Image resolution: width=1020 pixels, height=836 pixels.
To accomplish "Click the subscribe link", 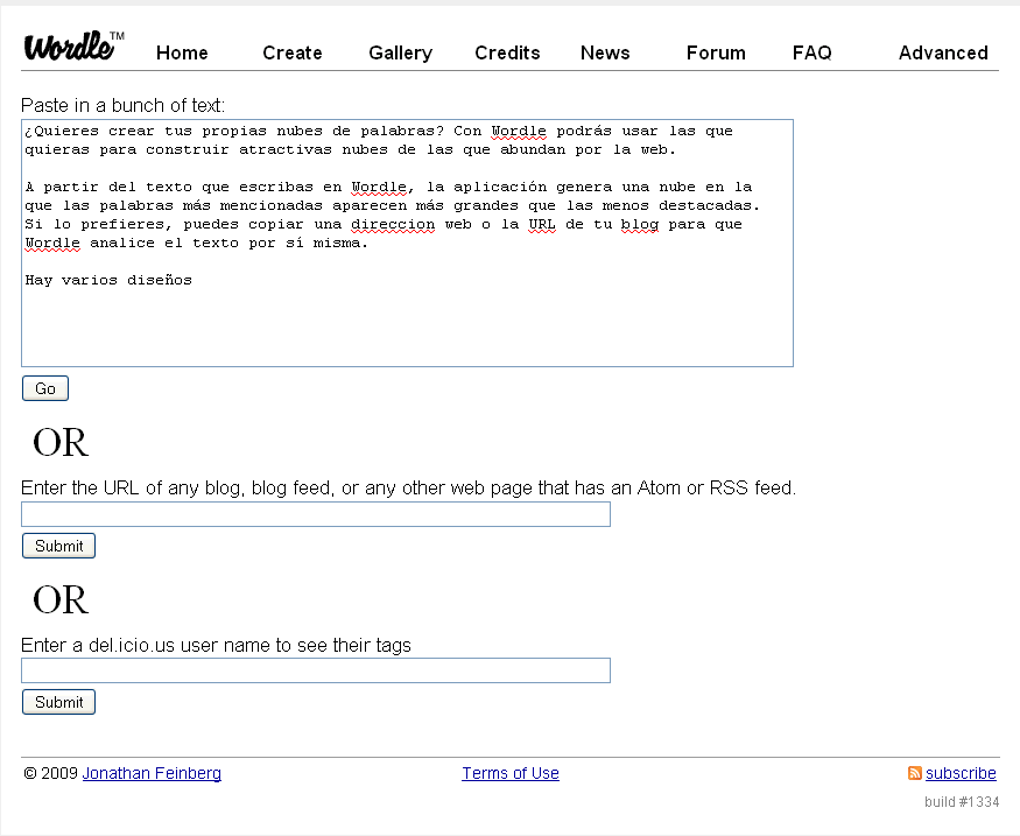I will pos(961,773).
